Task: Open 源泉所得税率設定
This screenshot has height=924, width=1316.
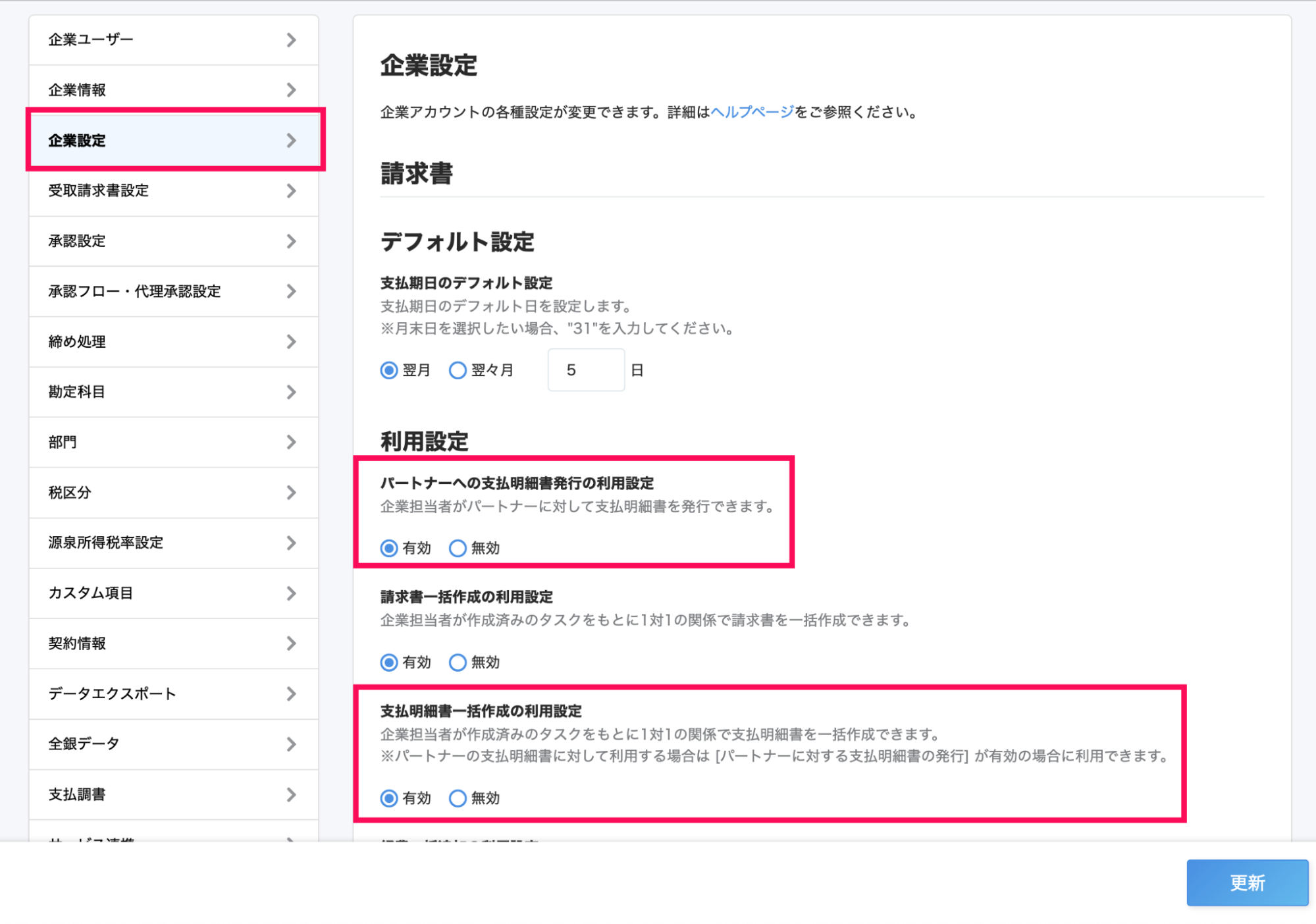Action: click(x=174, y=543)
